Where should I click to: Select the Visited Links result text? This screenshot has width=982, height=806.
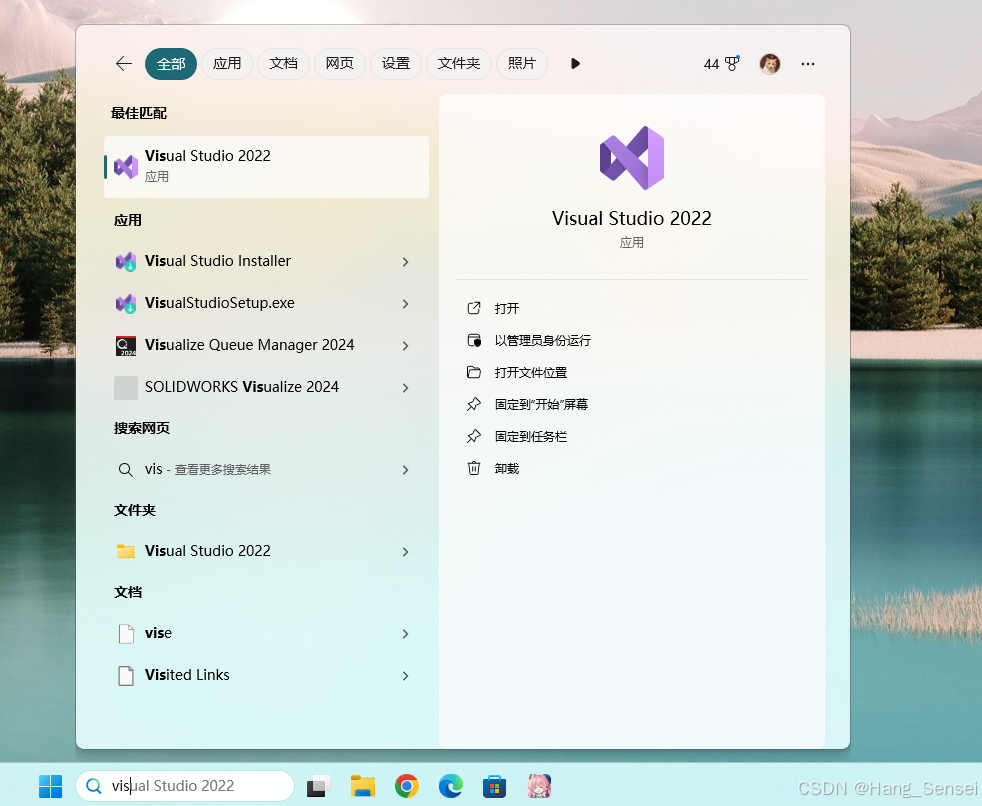pyautogui.click(x=187, y=675)
